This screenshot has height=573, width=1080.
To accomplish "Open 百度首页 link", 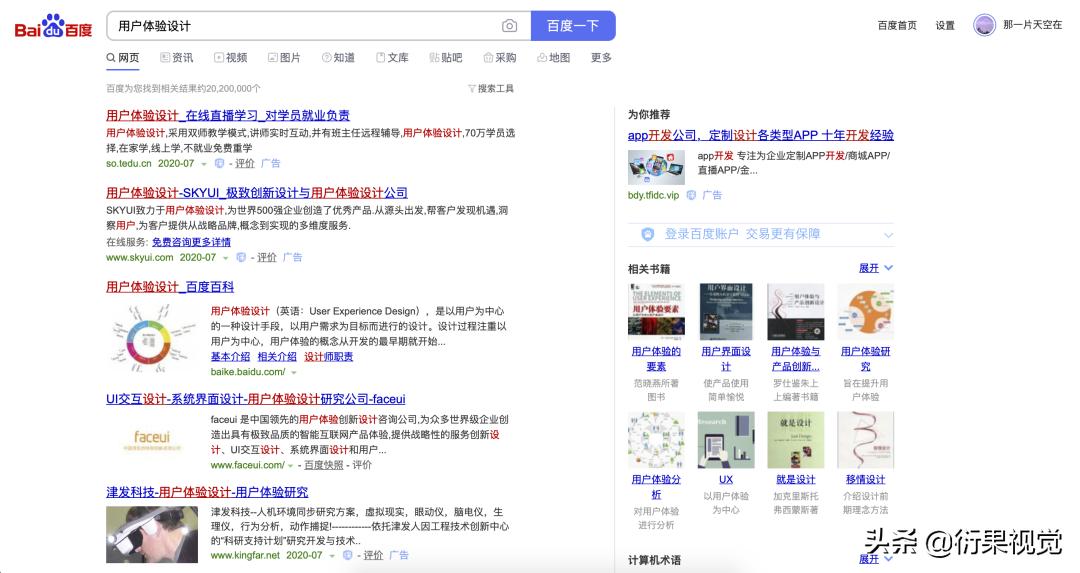I will click(x=897, y=25).
